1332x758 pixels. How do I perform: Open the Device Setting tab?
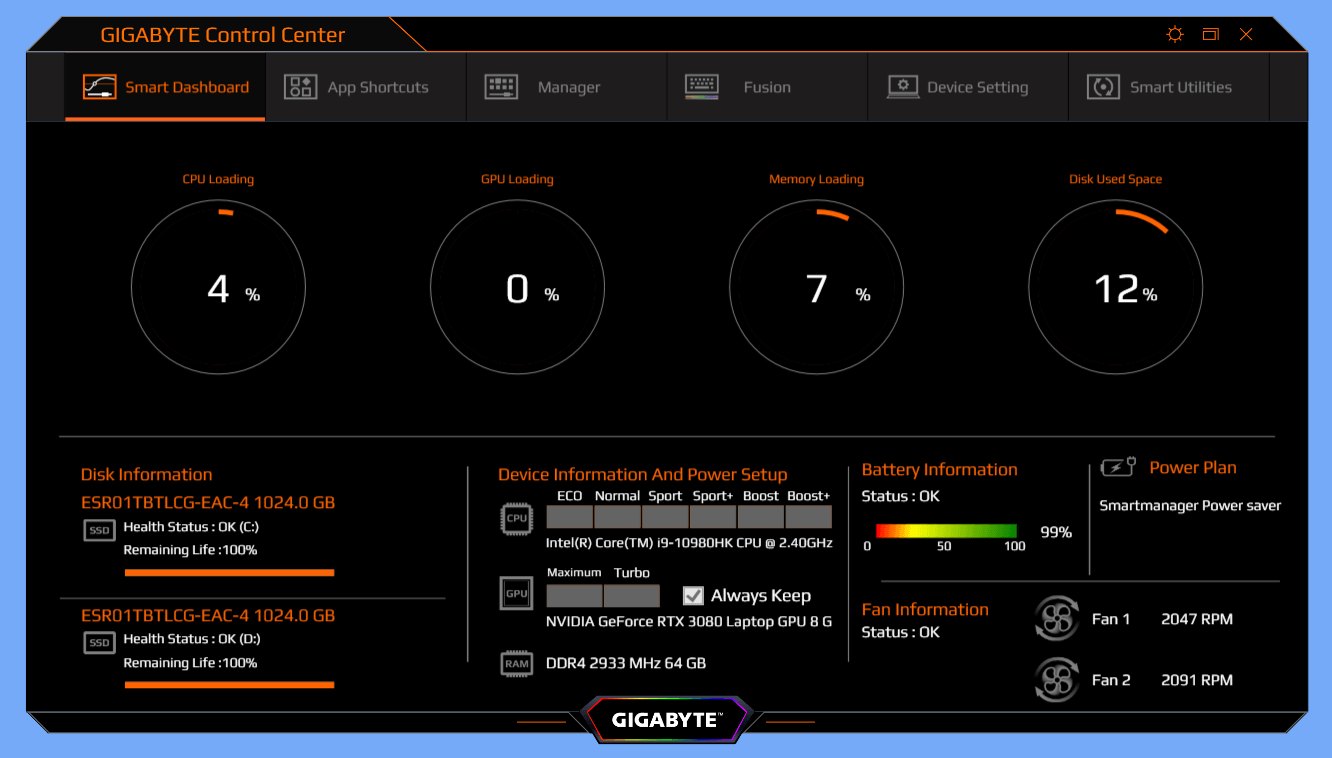coord(967,87)
